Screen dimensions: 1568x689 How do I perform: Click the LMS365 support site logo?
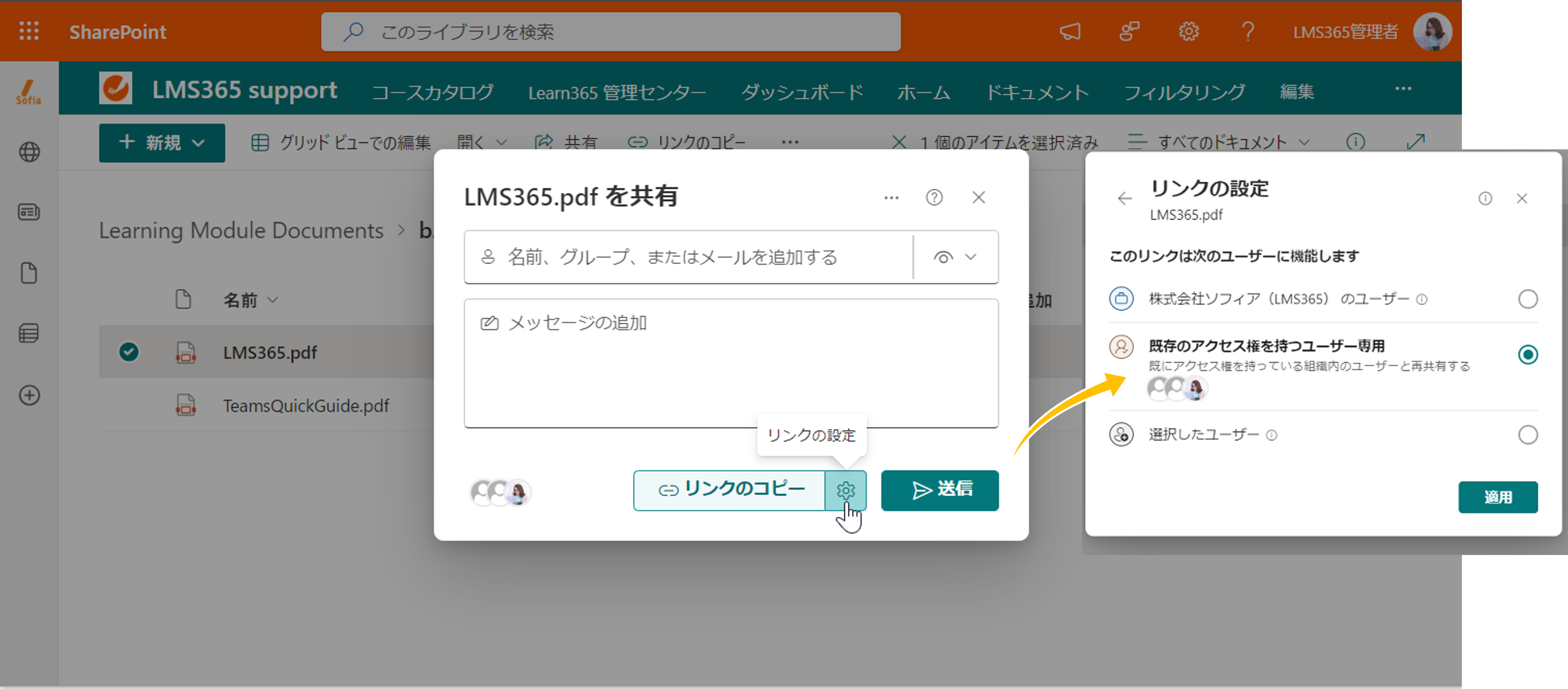click(115, 89)
